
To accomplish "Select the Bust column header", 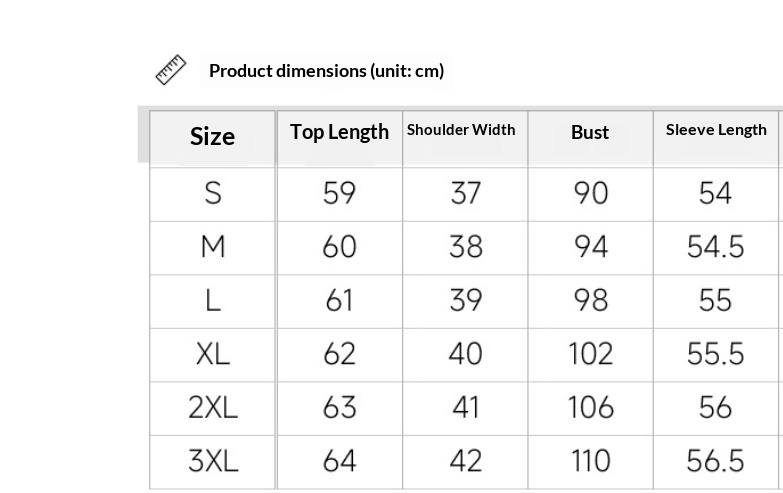I will click(x=590, y=133).
